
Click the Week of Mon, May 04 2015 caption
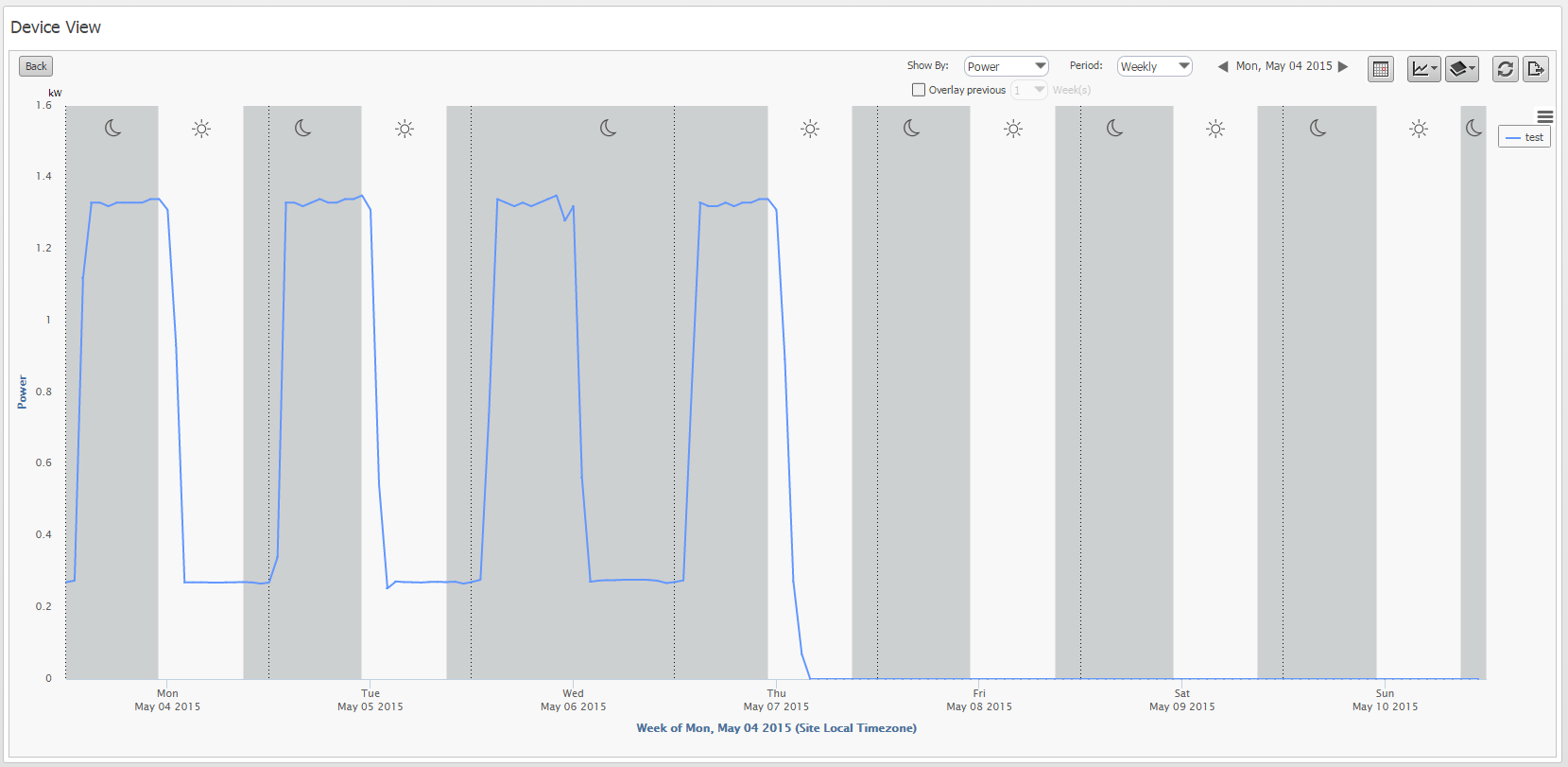776,728
